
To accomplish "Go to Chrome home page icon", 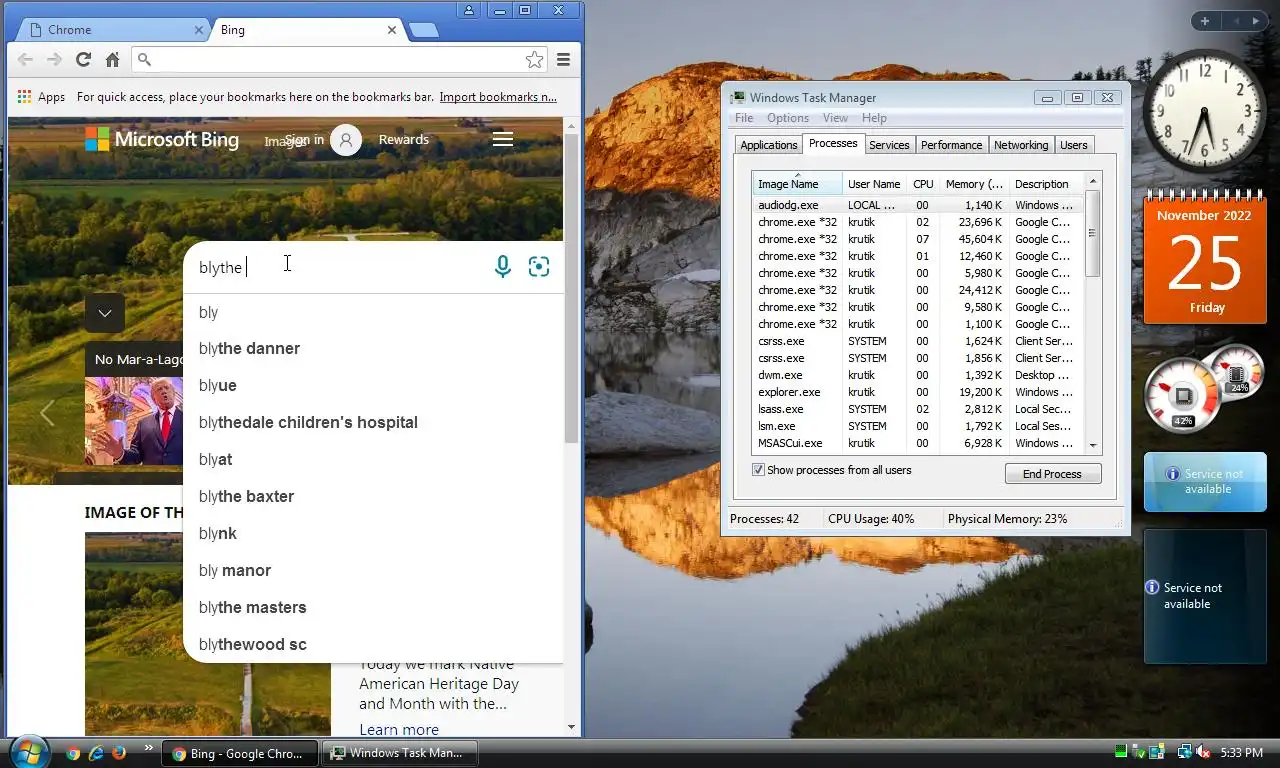I will tap(112, 60).
